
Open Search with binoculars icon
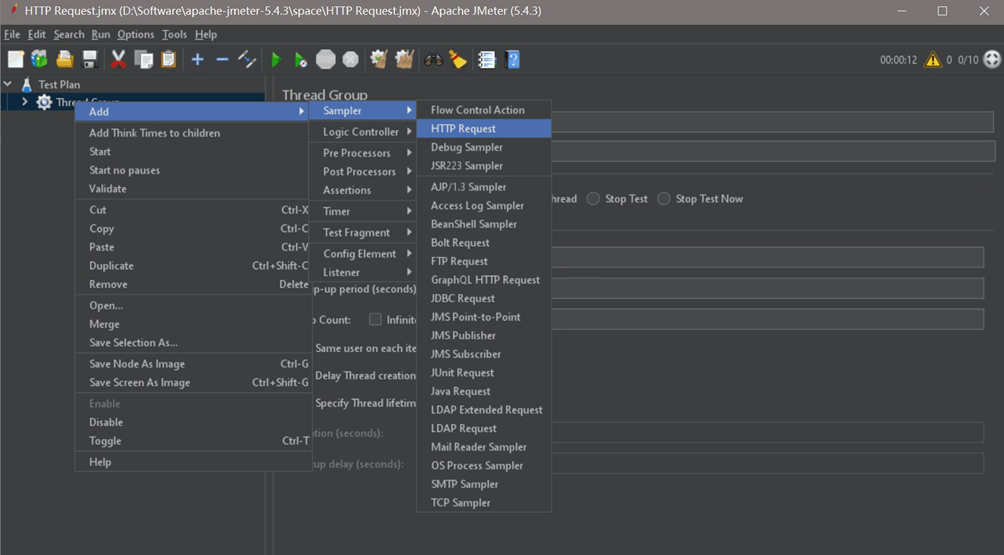click(x=433, y=60)
